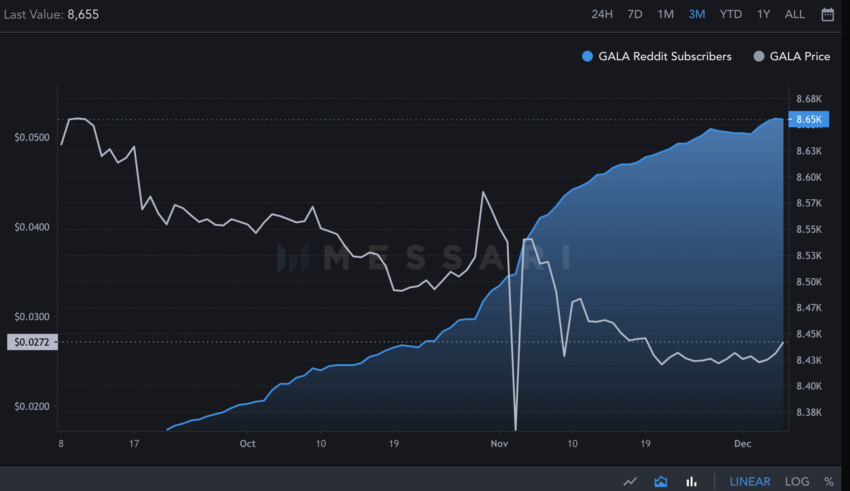Click the 8.65K value label
Screen dimensions: 850x491
tap(809, 119)
